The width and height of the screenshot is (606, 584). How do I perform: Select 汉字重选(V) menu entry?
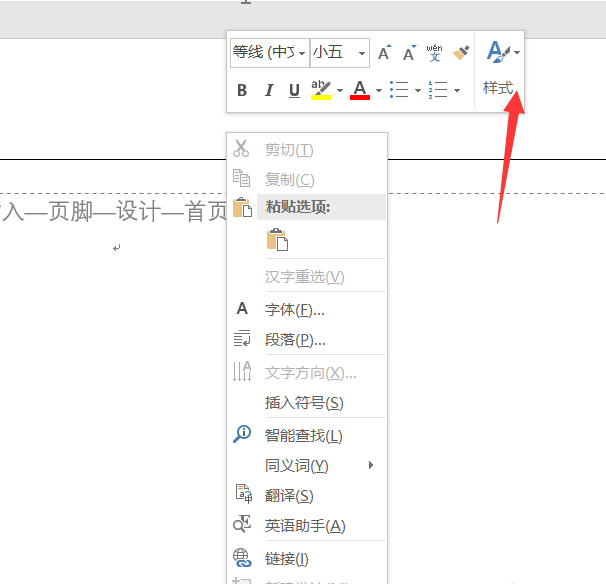pos(307,277)
